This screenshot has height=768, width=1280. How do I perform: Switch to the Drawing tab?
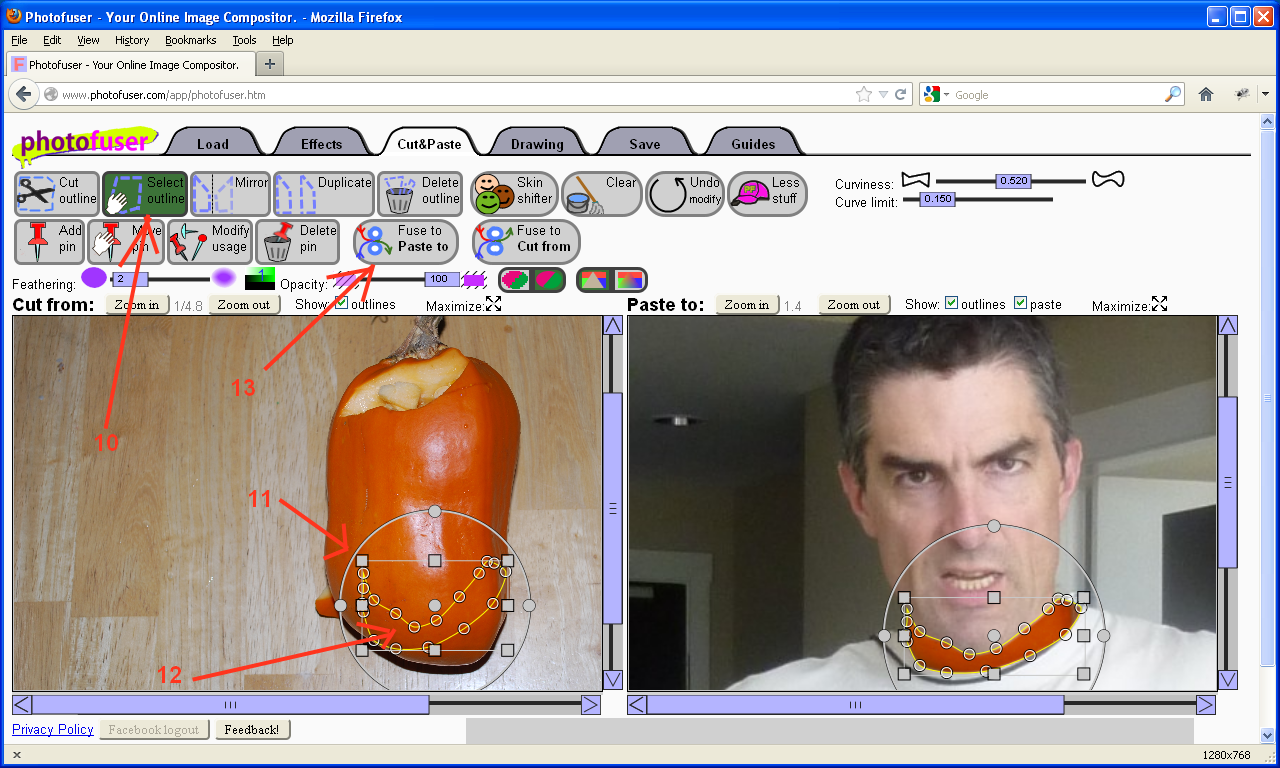[x=537, y=144]
